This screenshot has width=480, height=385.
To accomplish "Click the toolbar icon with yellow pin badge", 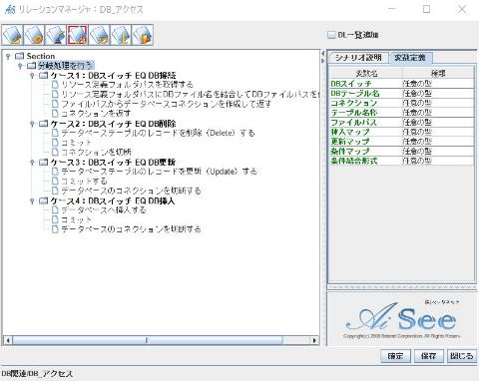I will coord(121,35).
